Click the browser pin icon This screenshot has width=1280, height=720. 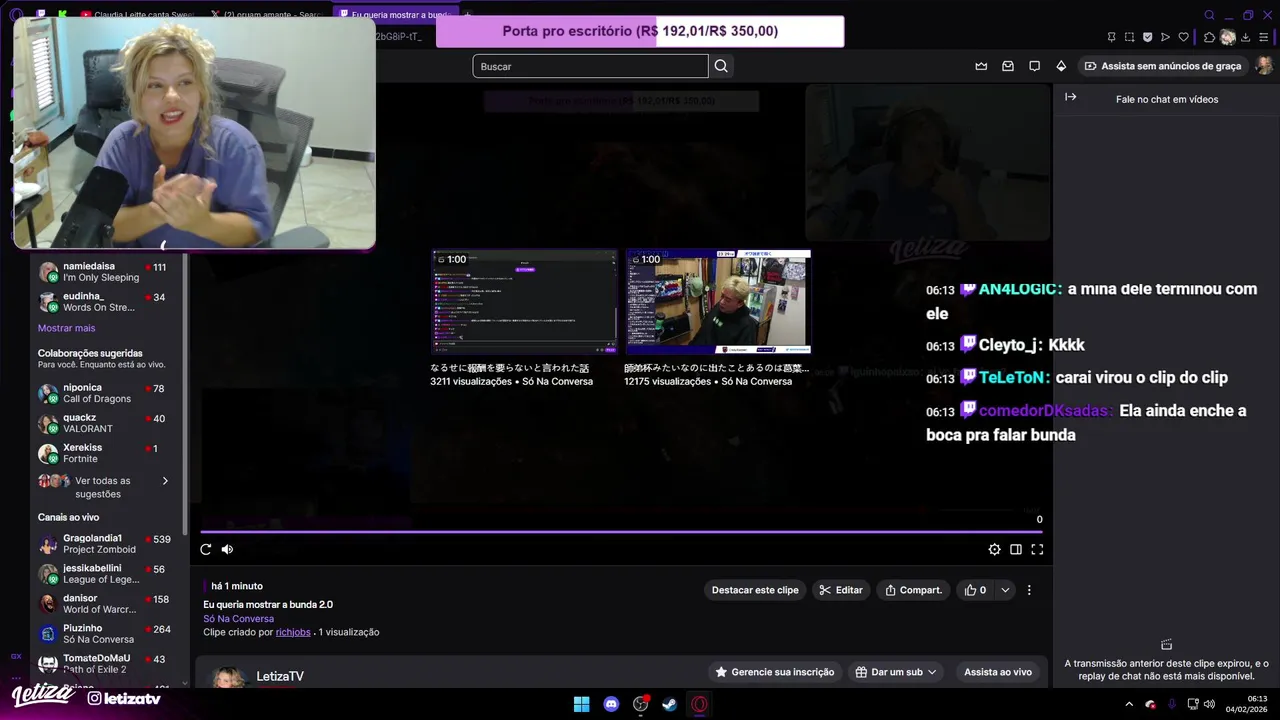(x=1112, y=37)
